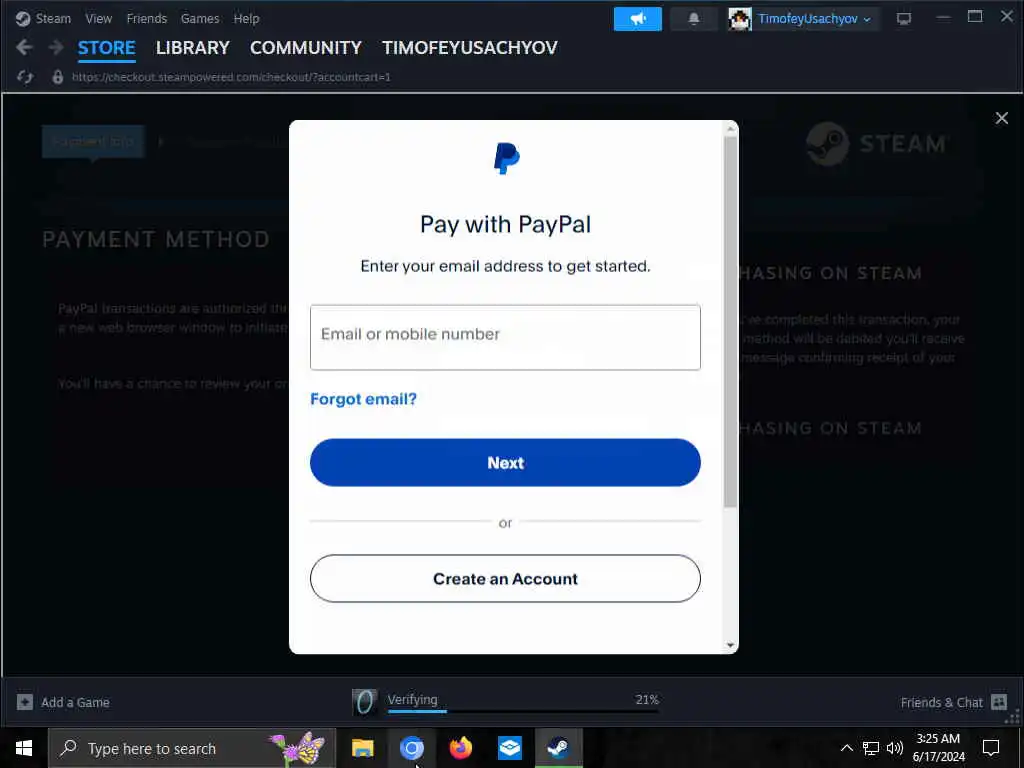The height and width of the screenshot is (768, 1024).
Task: Click the Steam window resize grip
Action: tap(1014, 718)
